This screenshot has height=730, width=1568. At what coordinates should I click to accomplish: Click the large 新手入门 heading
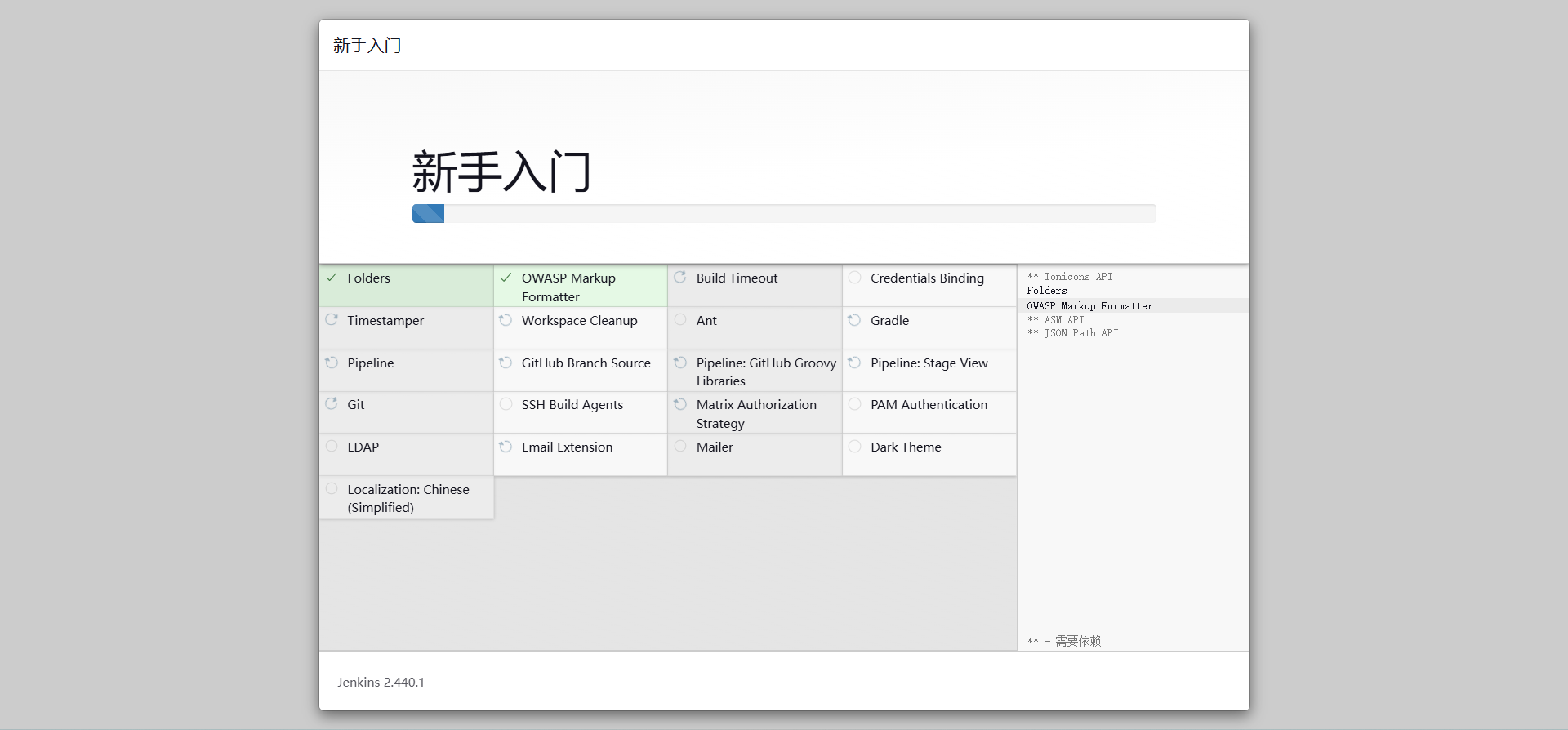coord(501,171)
